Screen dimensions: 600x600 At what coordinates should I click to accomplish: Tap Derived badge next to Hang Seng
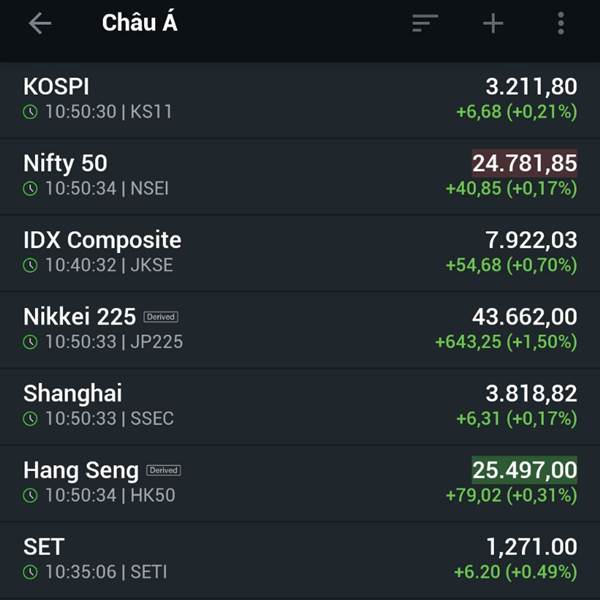[163, 470]
